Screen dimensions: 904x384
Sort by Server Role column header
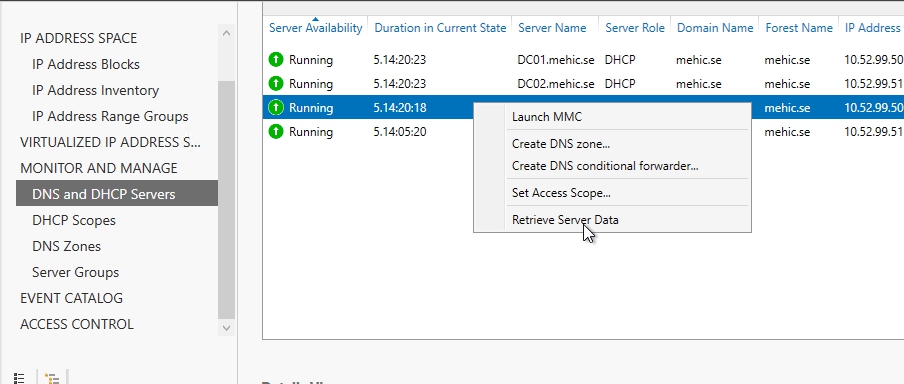click(x=635, y=28)
